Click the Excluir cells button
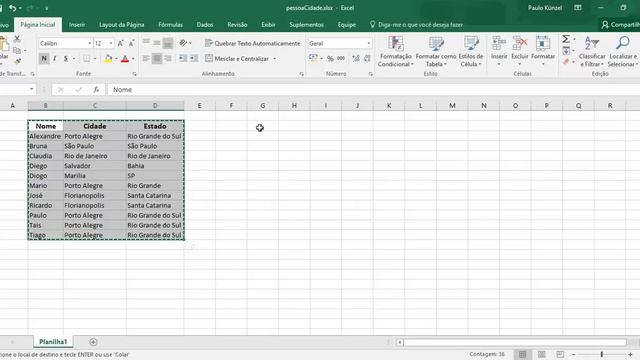640x360 pixels. click(520, 51)
